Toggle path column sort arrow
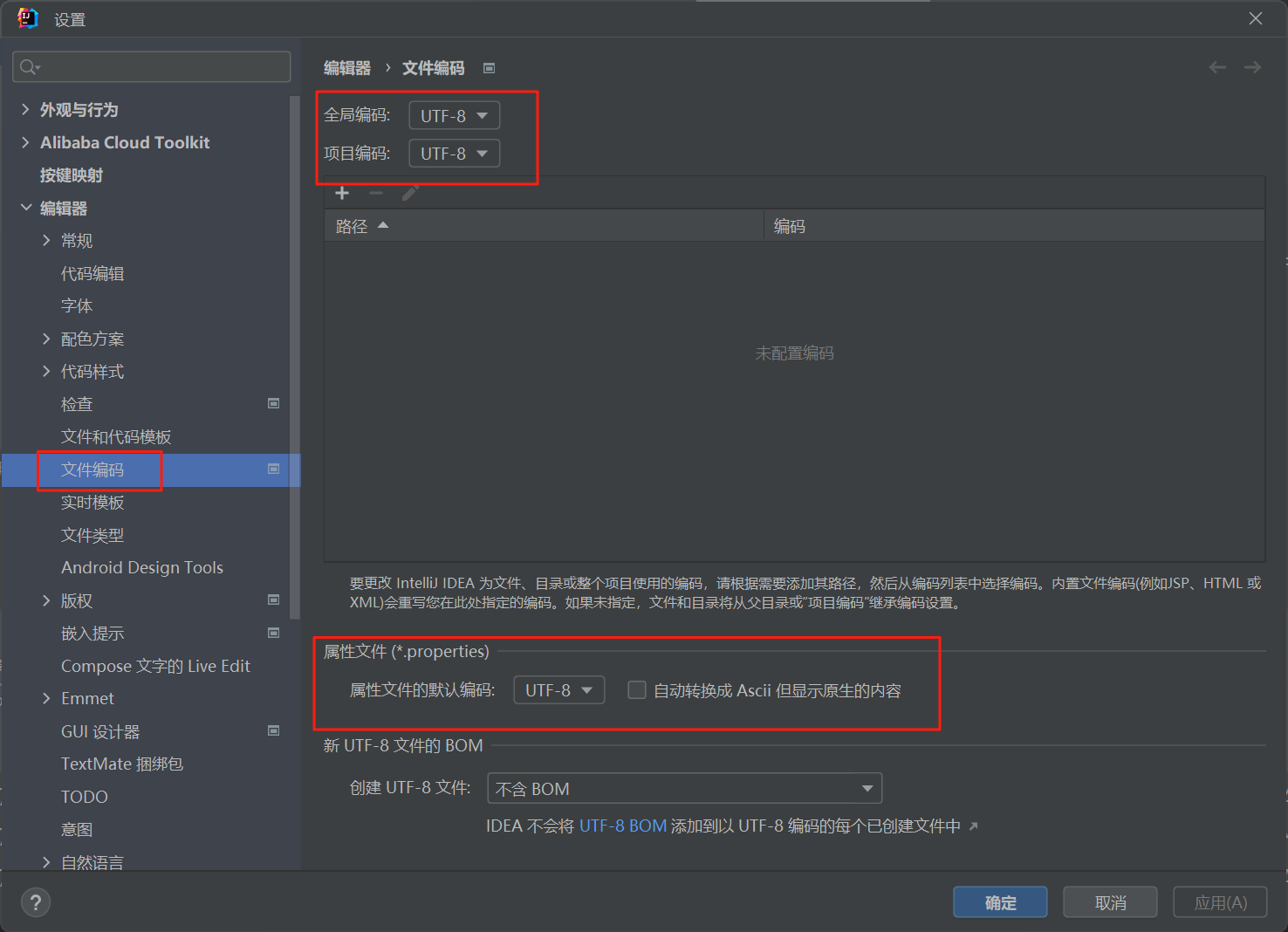 point(382,225)
